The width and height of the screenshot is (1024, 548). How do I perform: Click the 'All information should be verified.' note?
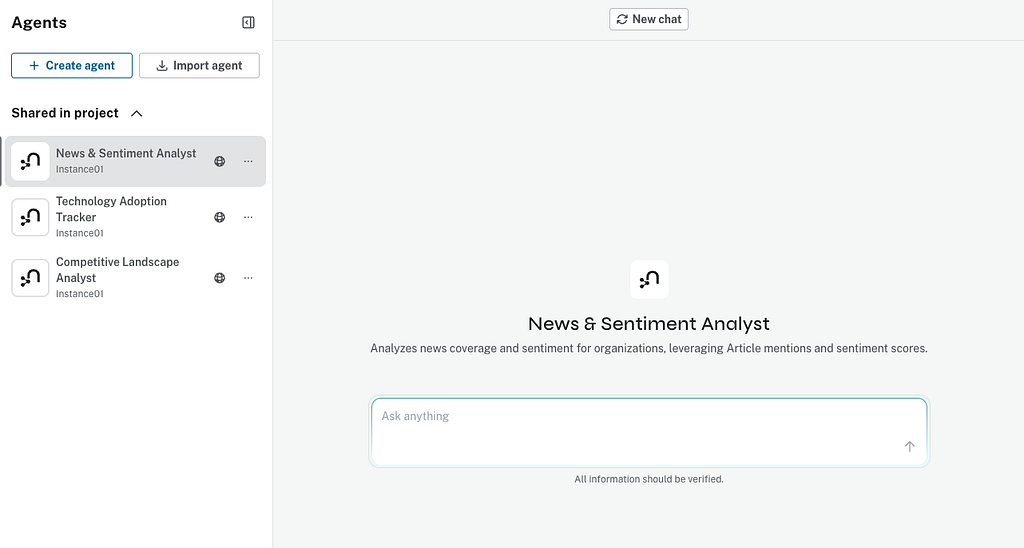pos(648,479)
